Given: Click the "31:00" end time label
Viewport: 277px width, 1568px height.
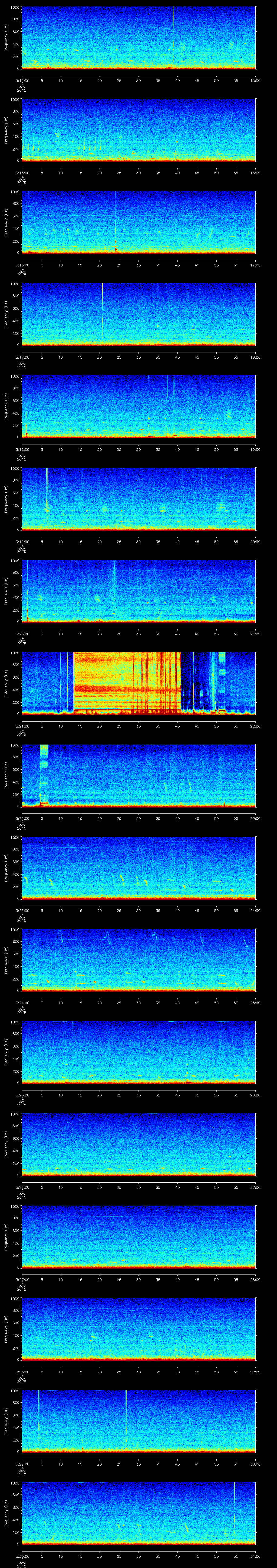Looking at the screenshot, I should (255, 1556).
